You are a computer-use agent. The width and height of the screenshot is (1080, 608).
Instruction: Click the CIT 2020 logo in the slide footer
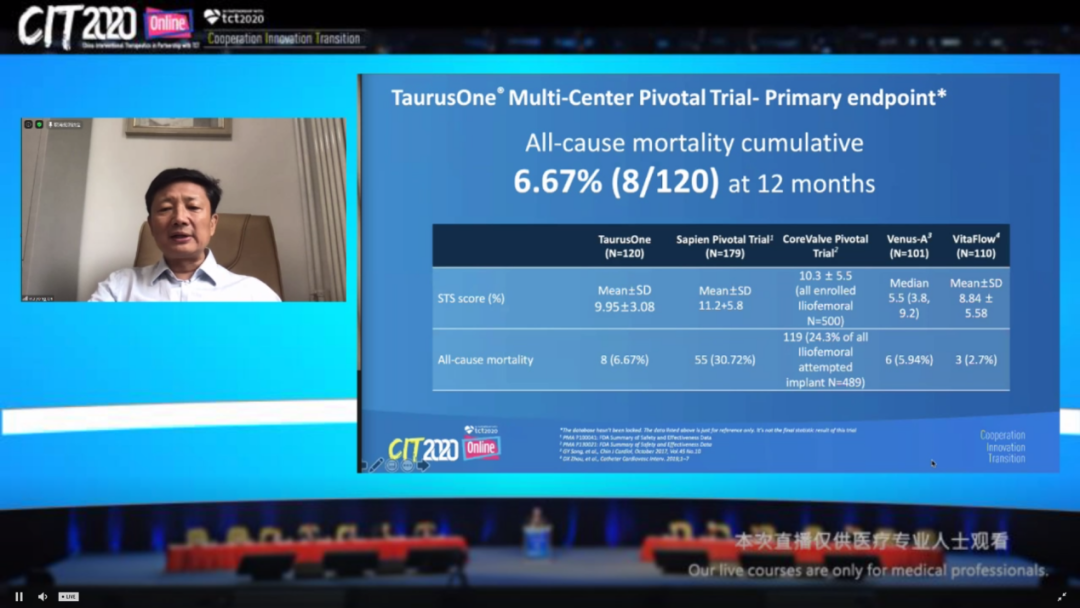tap(424, 450)
